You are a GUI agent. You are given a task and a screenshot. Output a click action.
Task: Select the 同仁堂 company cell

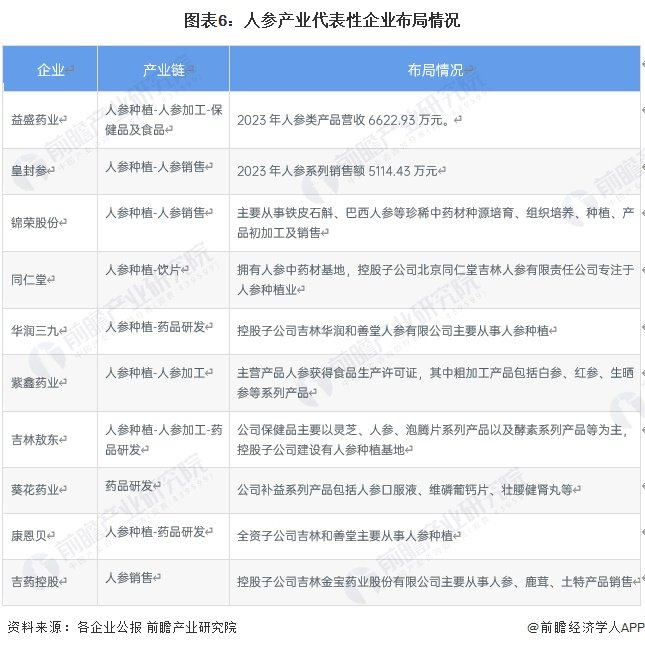coord(50,280)
